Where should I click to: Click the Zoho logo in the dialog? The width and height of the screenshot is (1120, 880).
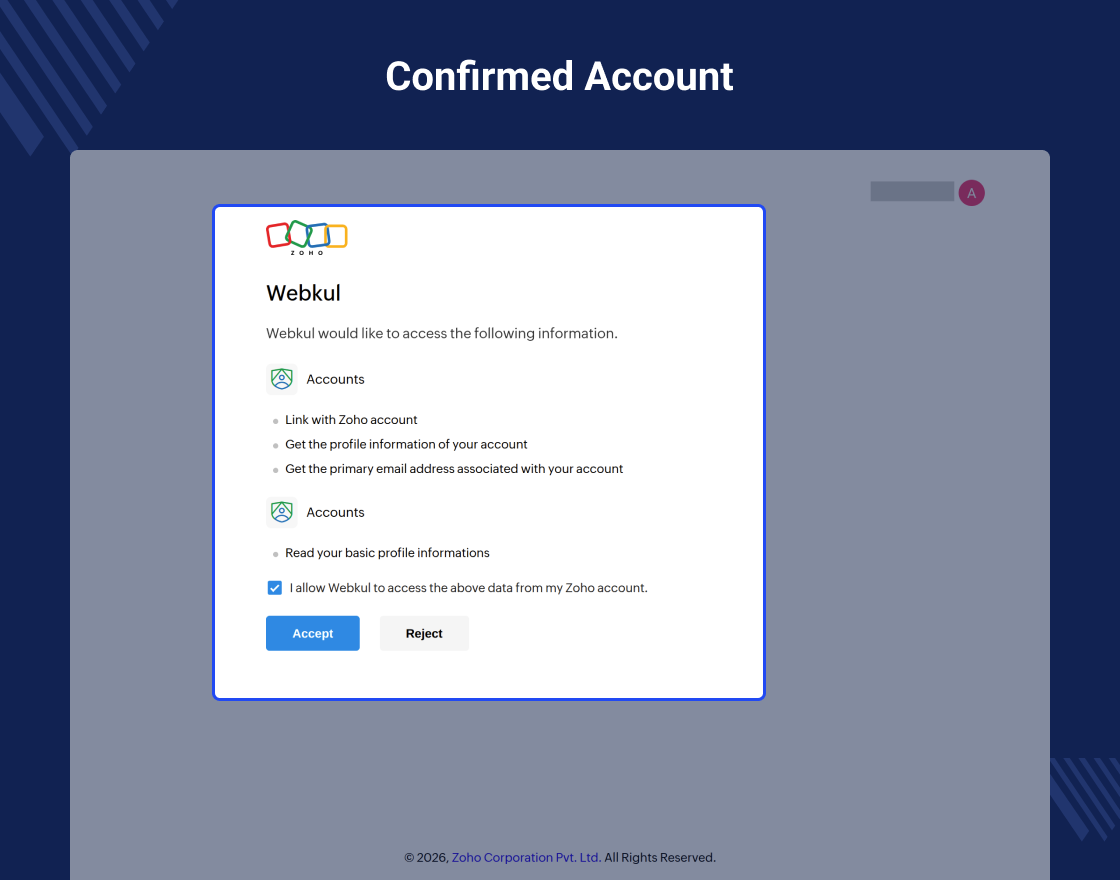click(x=306, y=238)
